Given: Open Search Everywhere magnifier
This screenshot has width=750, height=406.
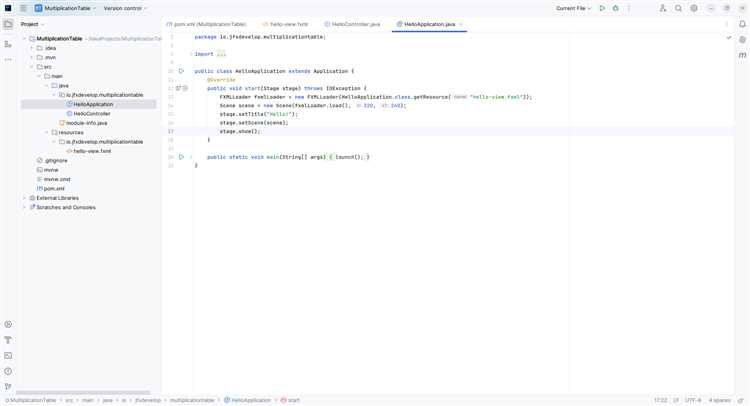Looking at the screenshot, I should 678,8.
